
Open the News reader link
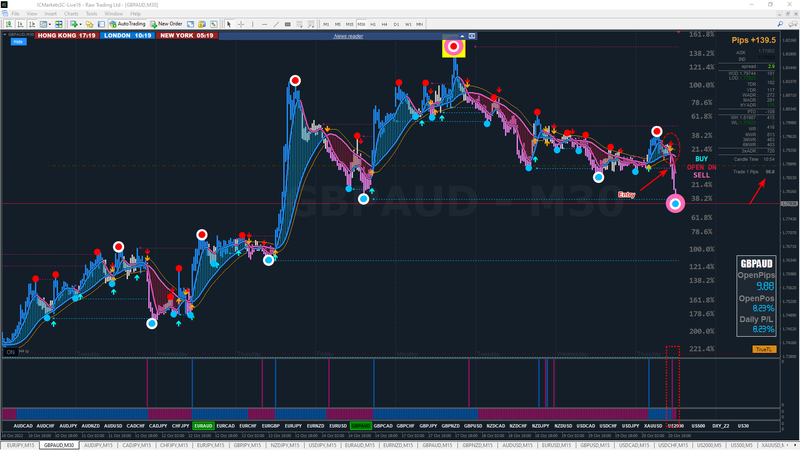pos(348,36)
